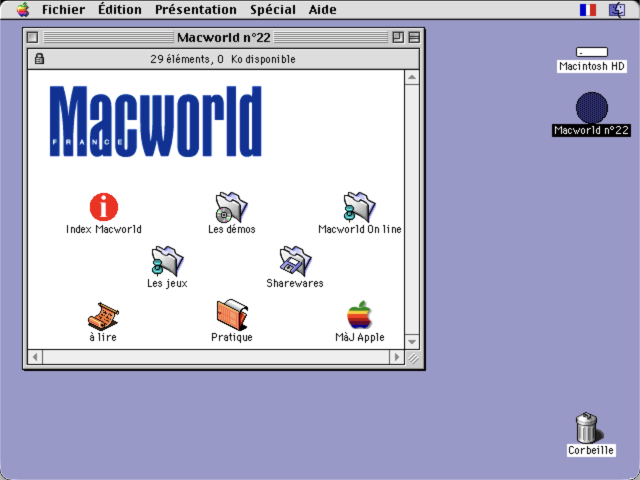Viewport: 640px width, 480px height.
Task: Click the window zoom box
Action: pos(398,38)
